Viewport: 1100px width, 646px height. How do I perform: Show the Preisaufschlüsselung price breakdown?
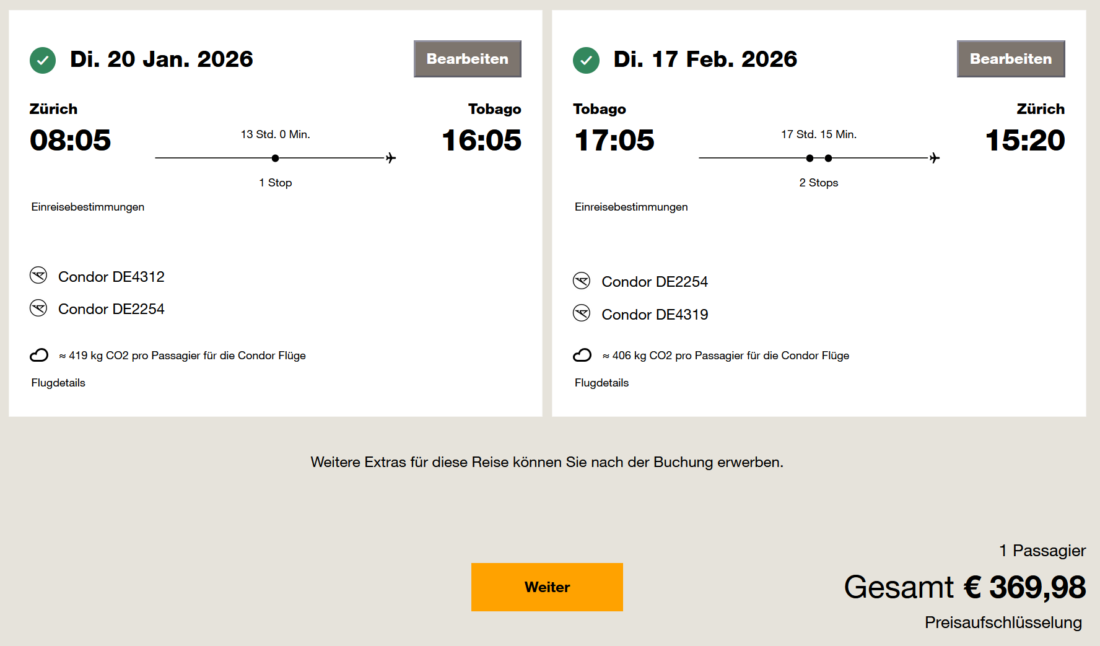[1003, 622]
